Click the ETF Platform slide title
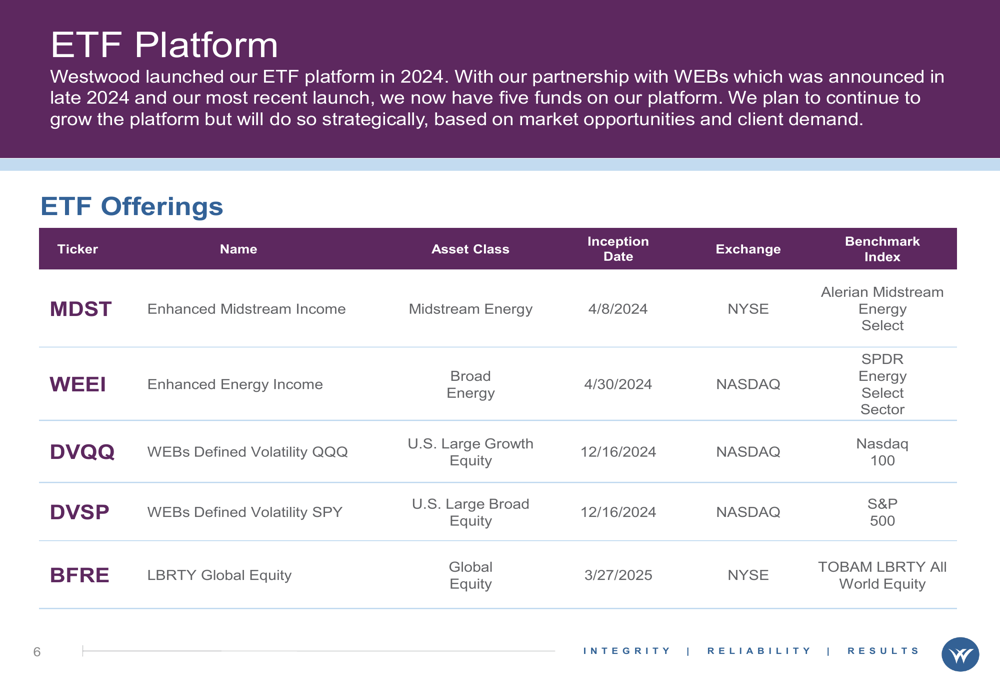1000x685 pixels. pyautogui.click(x=164, y=45)
